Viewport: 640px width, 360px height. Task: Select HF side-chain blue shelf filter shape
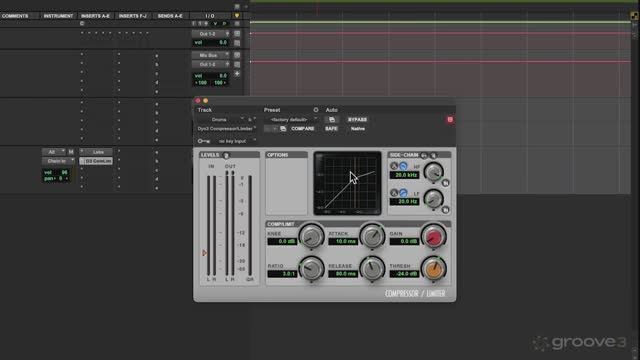(403, 166)
